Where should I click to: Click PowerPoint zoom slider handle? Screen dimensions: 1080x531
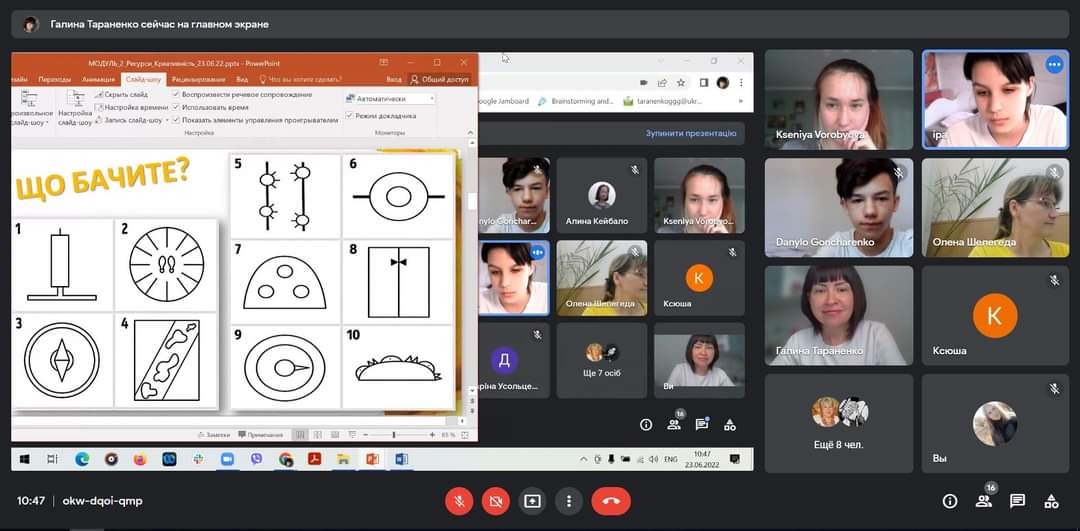click(x=394, y=435)
